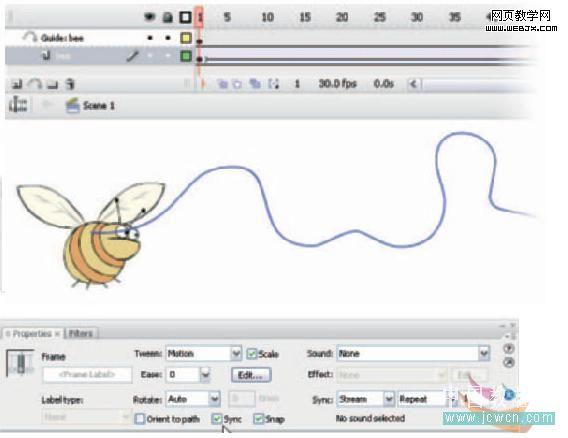568x438 pixels.
Task: Click the Hide Timeline icon in the edit bar
Action: [18, 105]
